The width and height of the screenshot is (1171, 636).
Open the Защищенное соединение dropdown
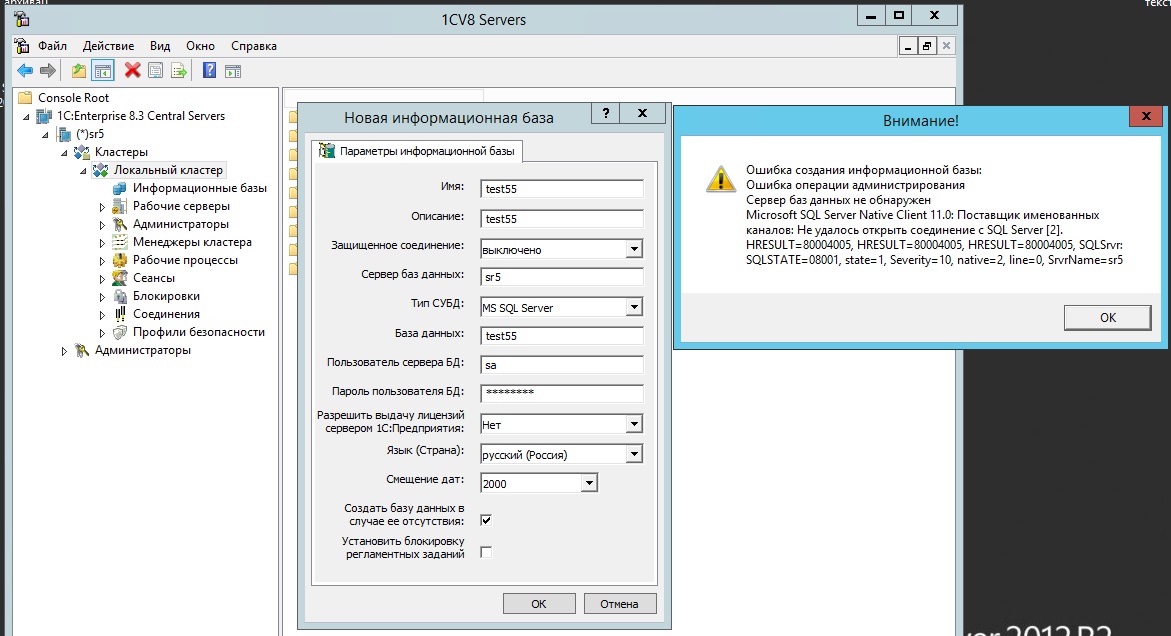click(634, 249)
